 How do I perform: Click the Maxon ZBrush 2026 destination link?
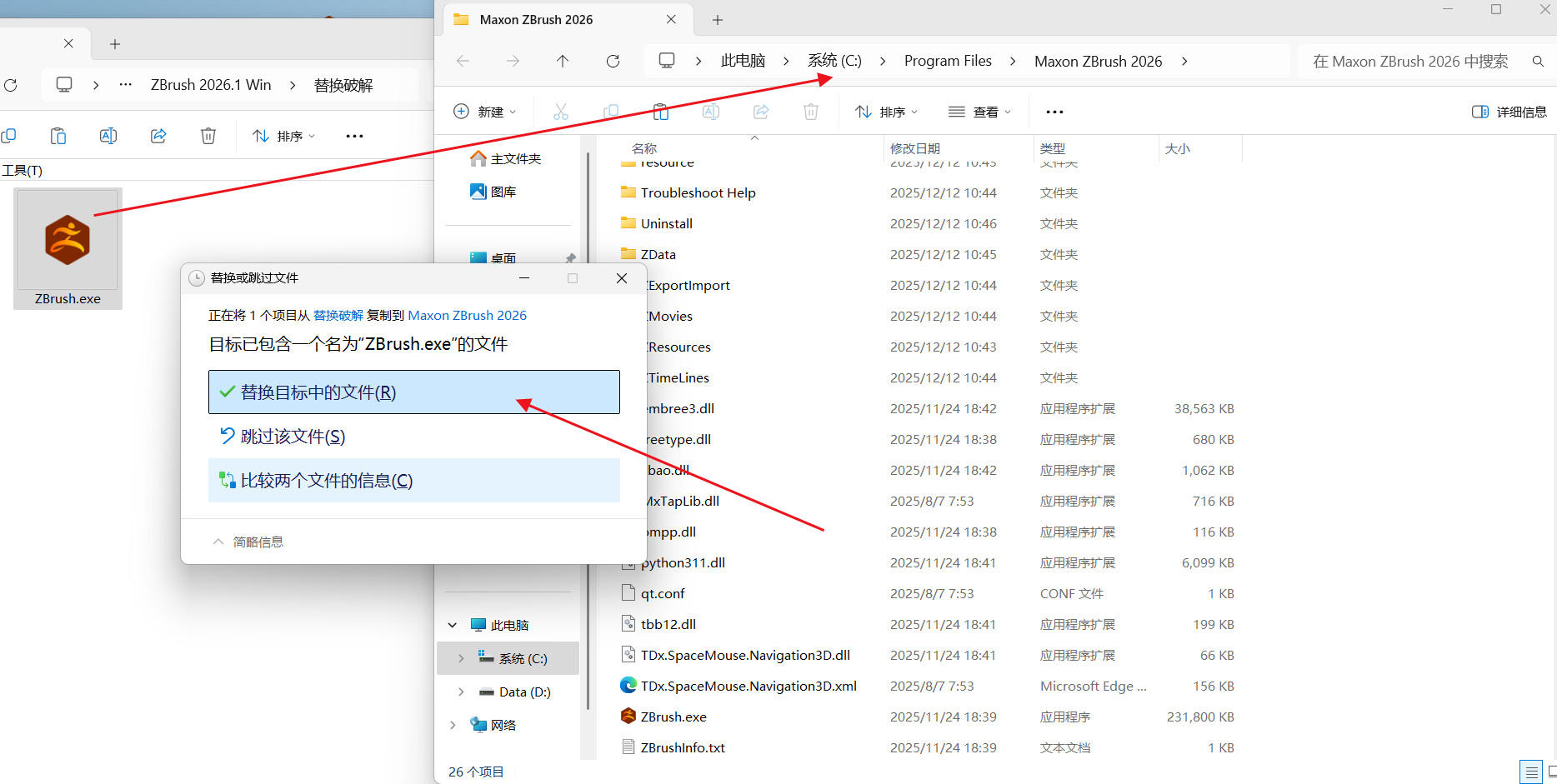click(467, 315)
